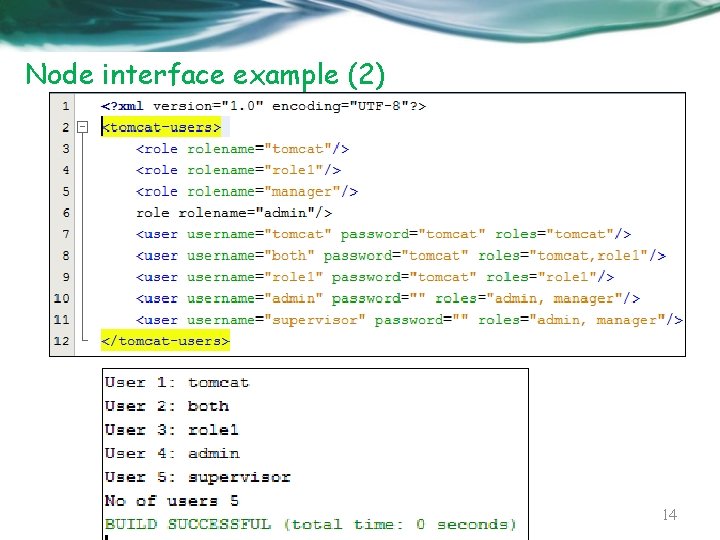Click the slide page number 14
720x540 pixels.
tap(670, 515)
